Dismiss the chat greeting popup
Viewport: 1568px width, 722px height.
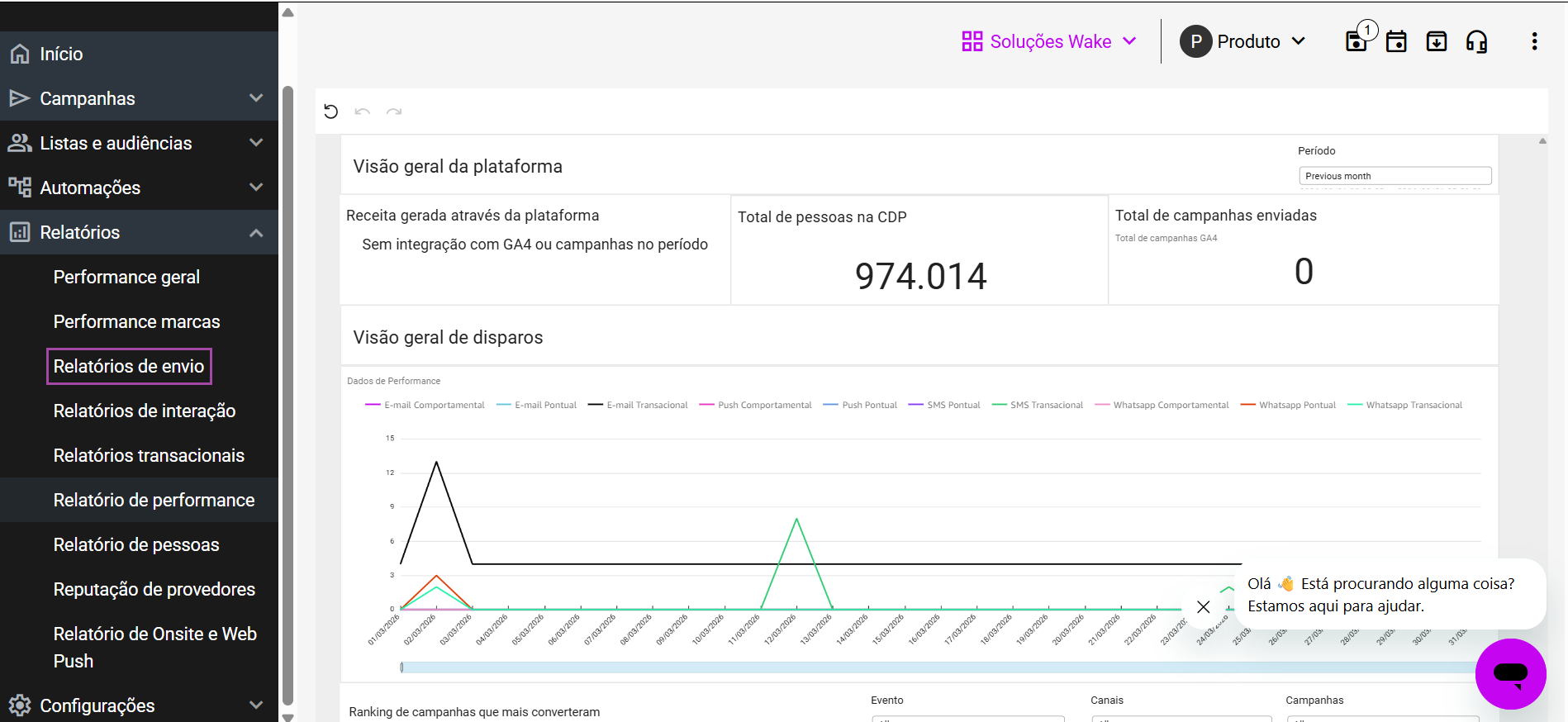pyautogui.click(x=1203, y=607)
